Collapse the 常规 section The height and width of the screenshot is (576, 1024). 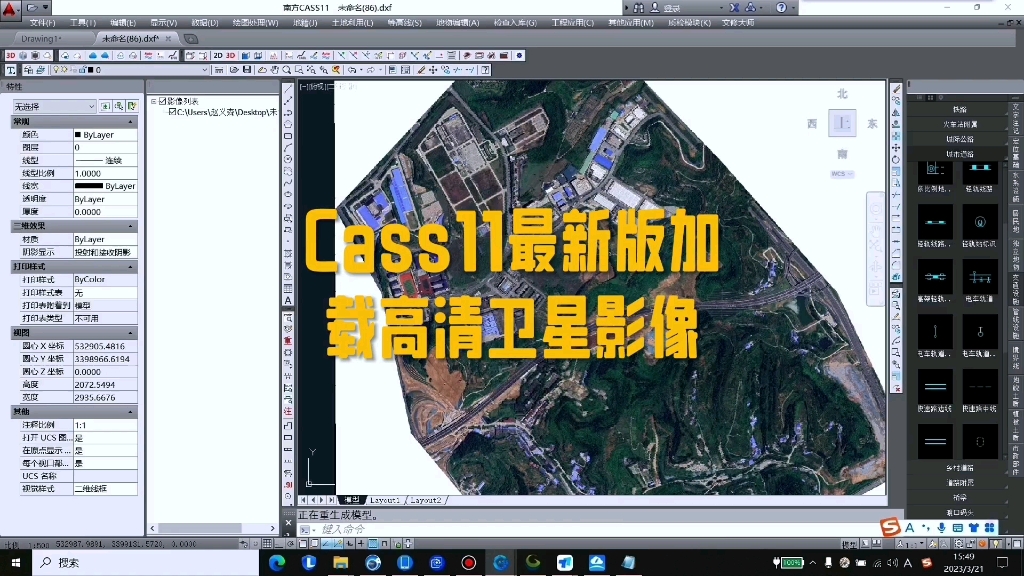pos(130,121)
